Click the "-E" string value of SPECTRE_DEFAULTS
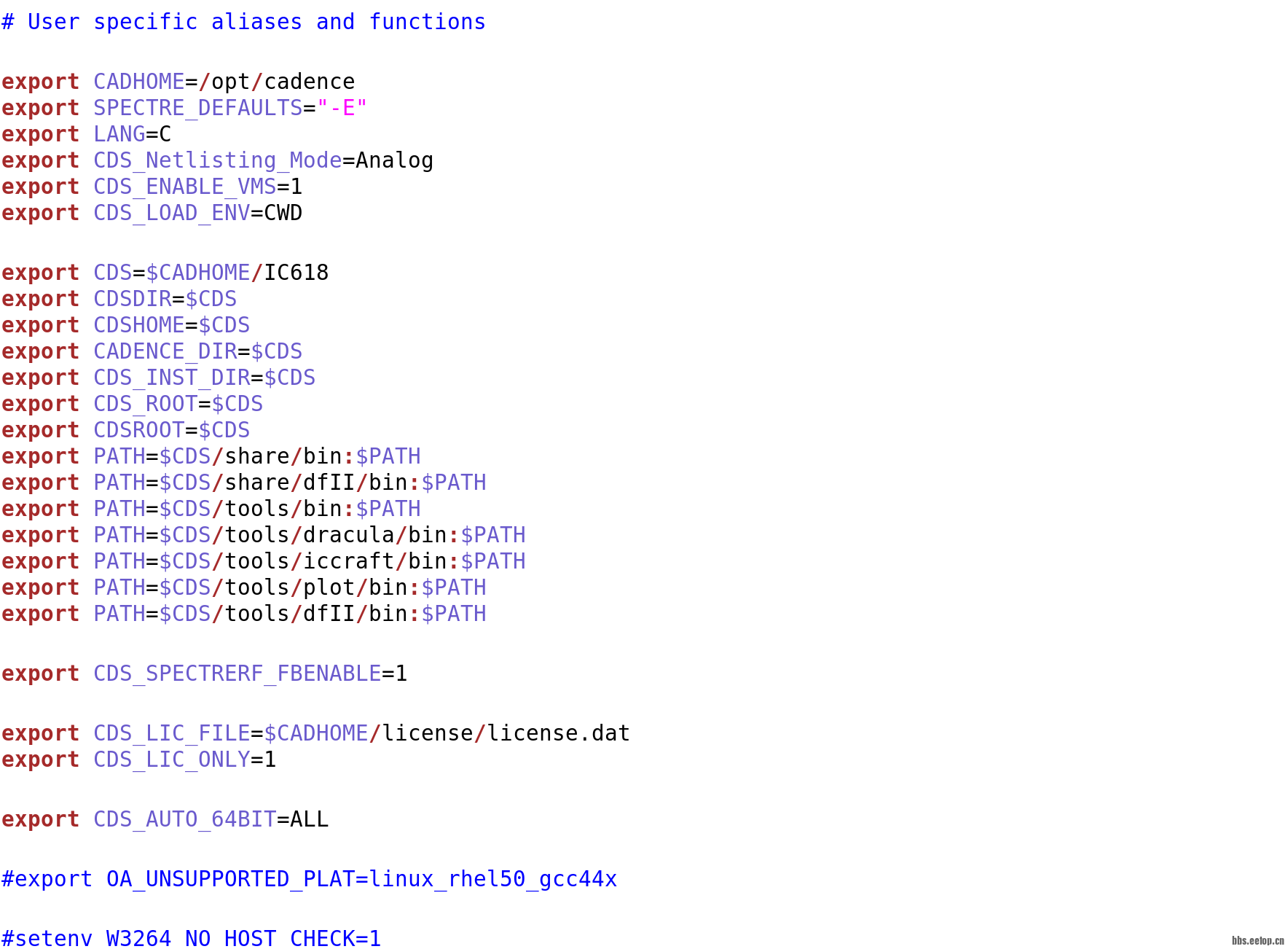The image size is (1288, 949). (x=342, y=108)
